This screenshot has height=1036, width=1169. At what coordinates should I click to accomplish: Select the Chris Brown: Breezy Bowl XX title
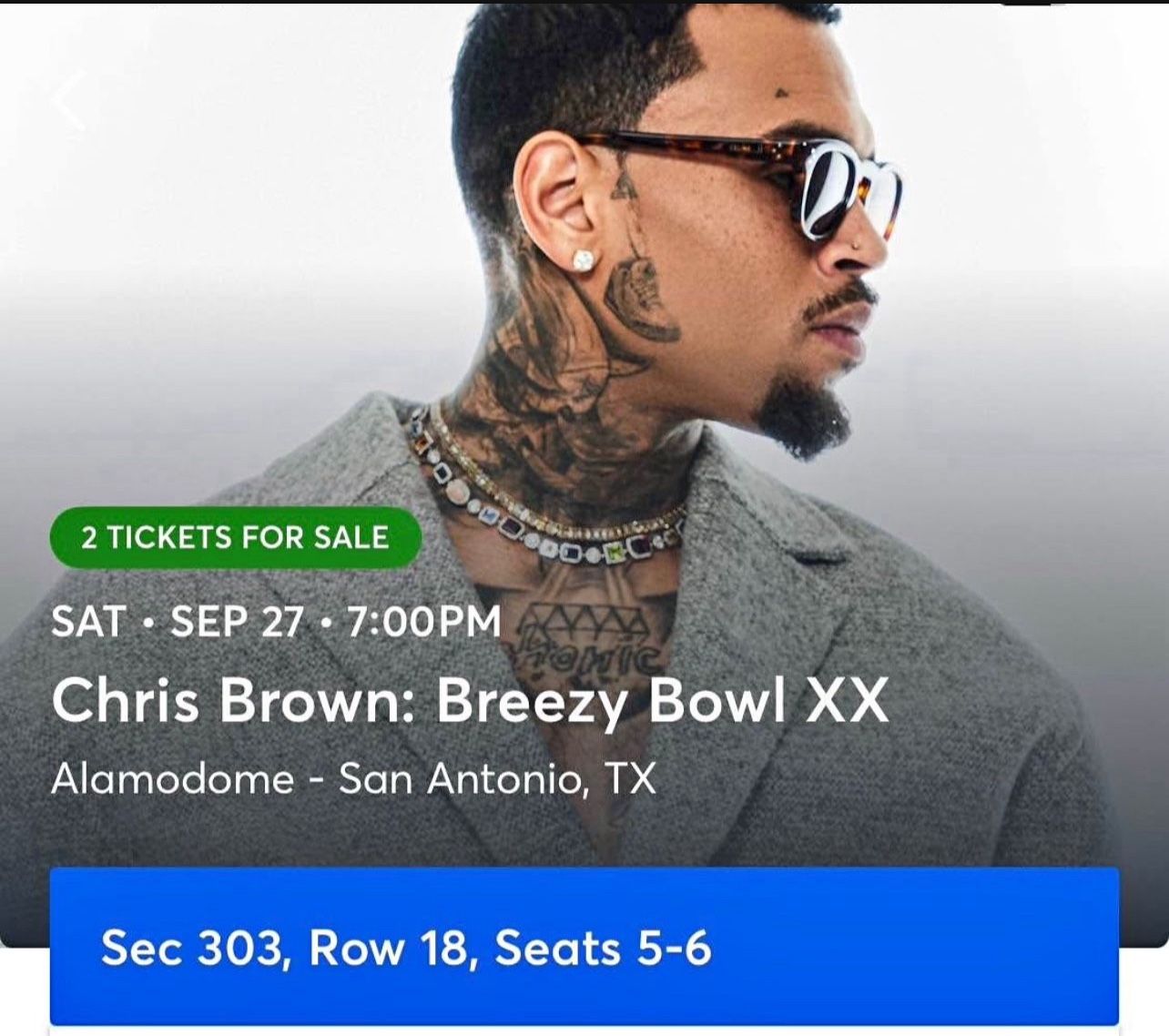(469, 701)
